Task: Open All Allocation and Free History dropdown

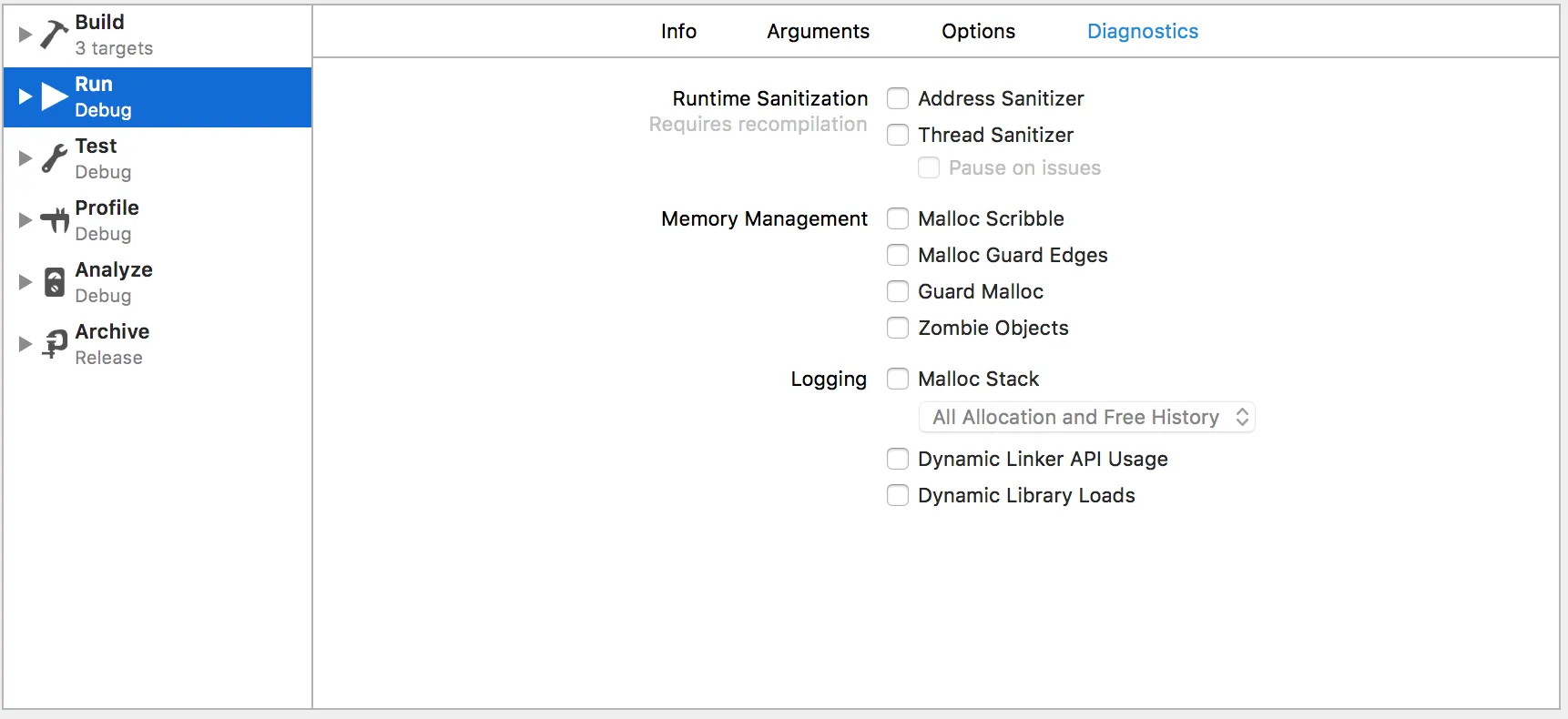Action: pos(1087,417)
